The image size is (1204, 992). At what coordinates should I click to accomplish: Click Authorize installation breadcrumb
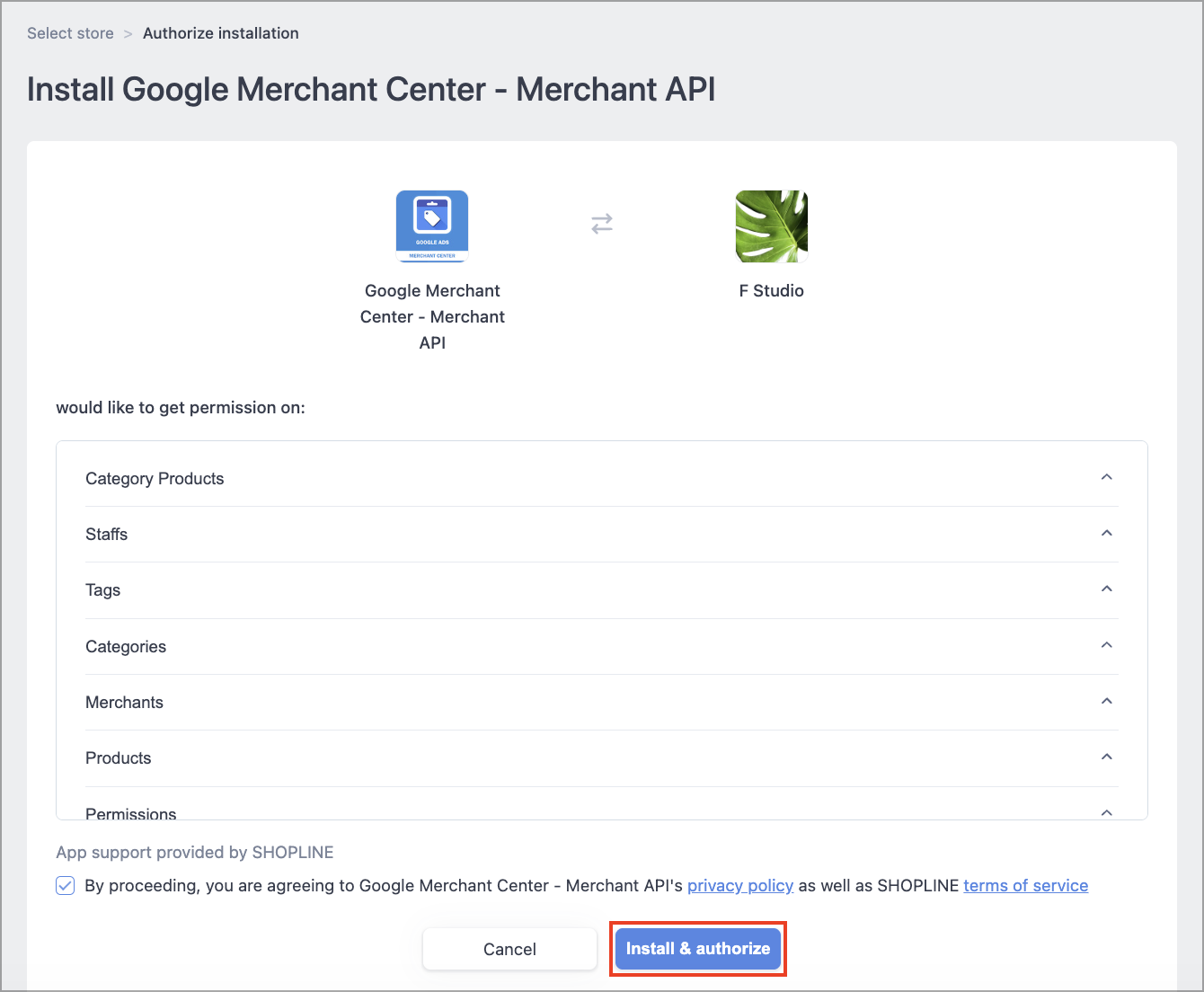[221, 33]
